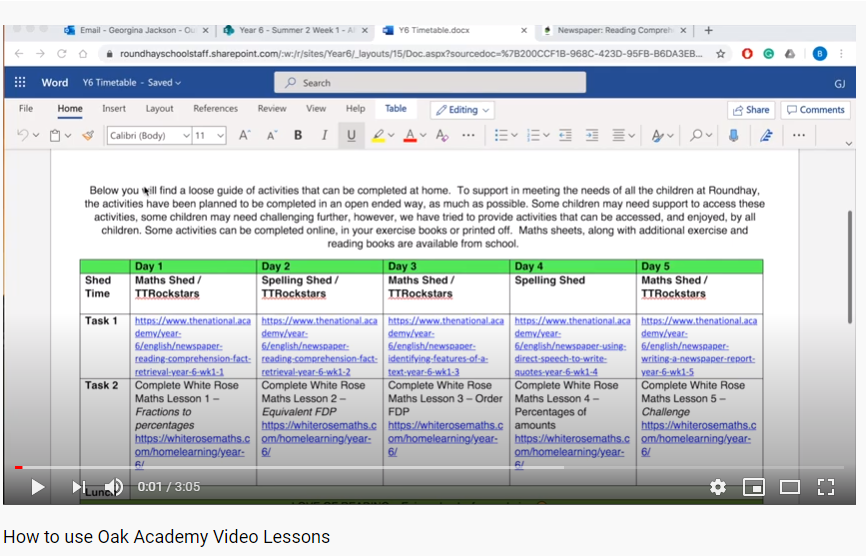Click the red Opera-style extension icon
This screenshot has height=556, width=866.
click(x=747, y=54)
